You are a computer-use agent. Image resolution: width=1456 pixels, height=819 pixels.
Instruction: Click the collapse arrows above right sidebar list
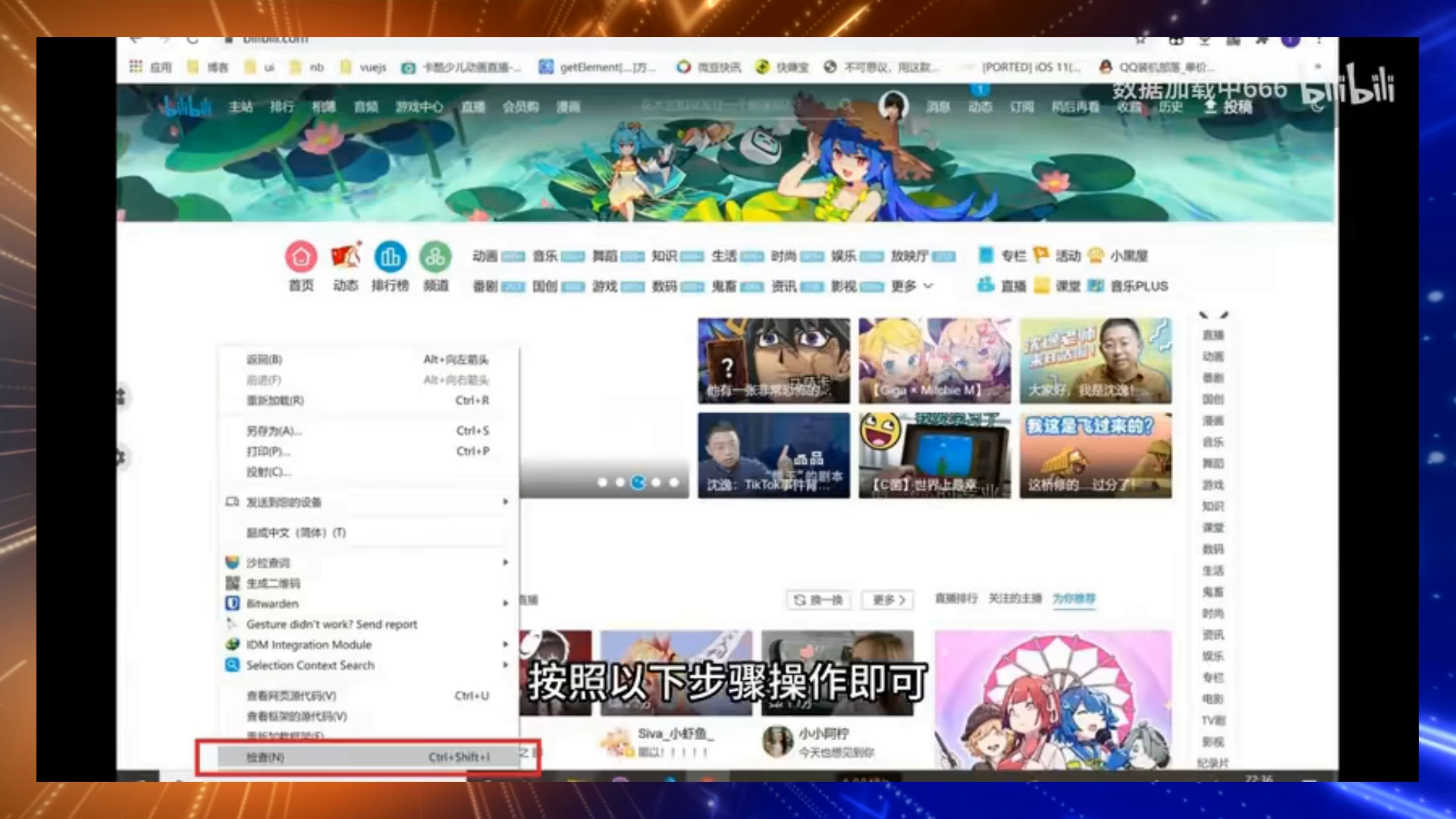[1213, 315]
